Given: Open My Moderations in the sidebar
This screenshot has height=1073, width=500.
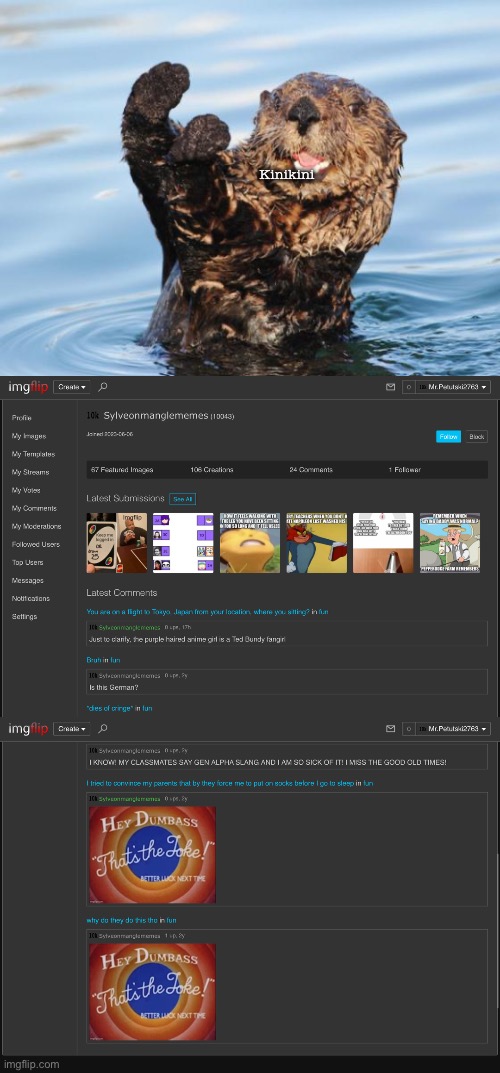Looking at the screenshot, I should pyautogui.click(x=36, y=526).
